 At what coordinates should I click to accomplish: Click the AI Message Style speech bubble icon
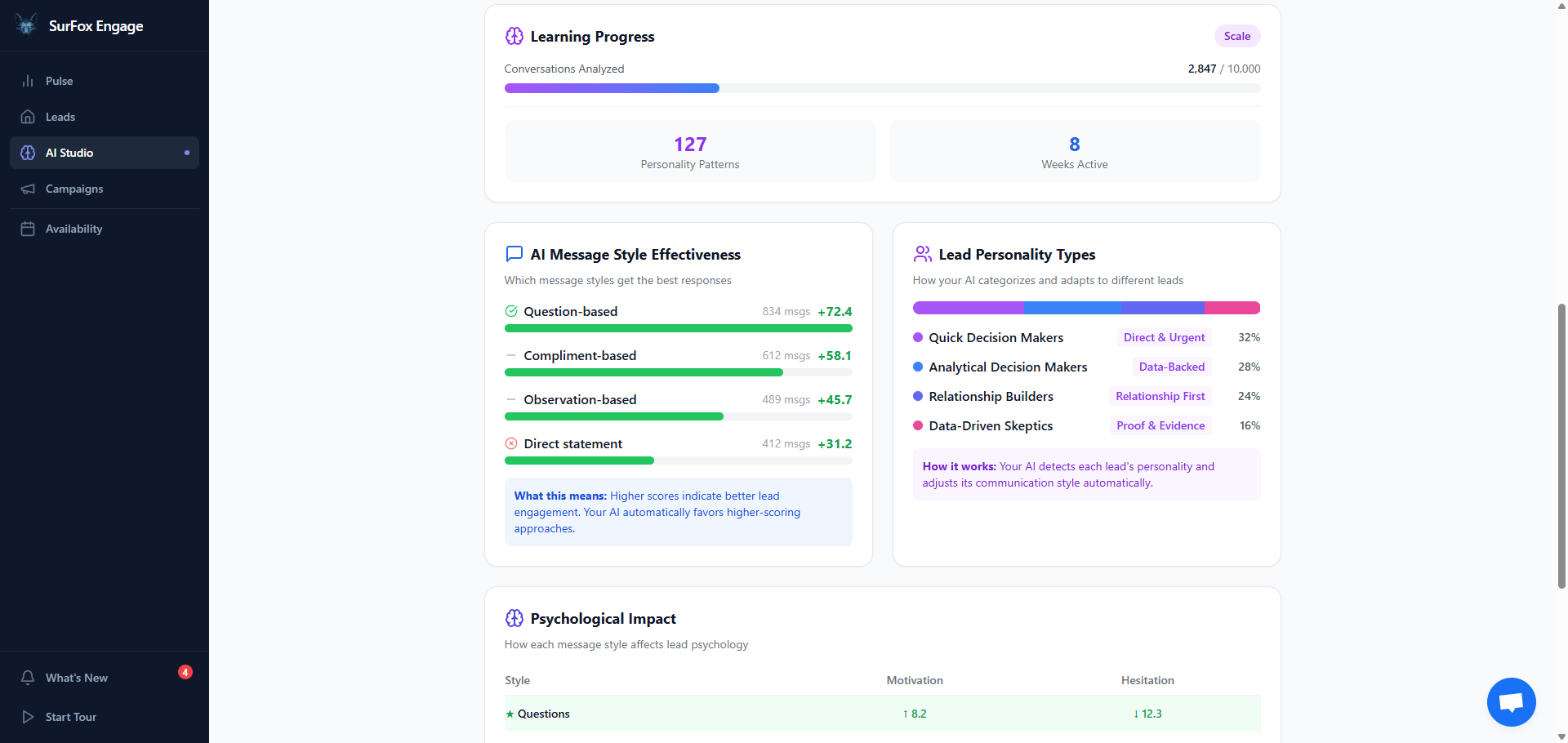click(x=514, y=254)
